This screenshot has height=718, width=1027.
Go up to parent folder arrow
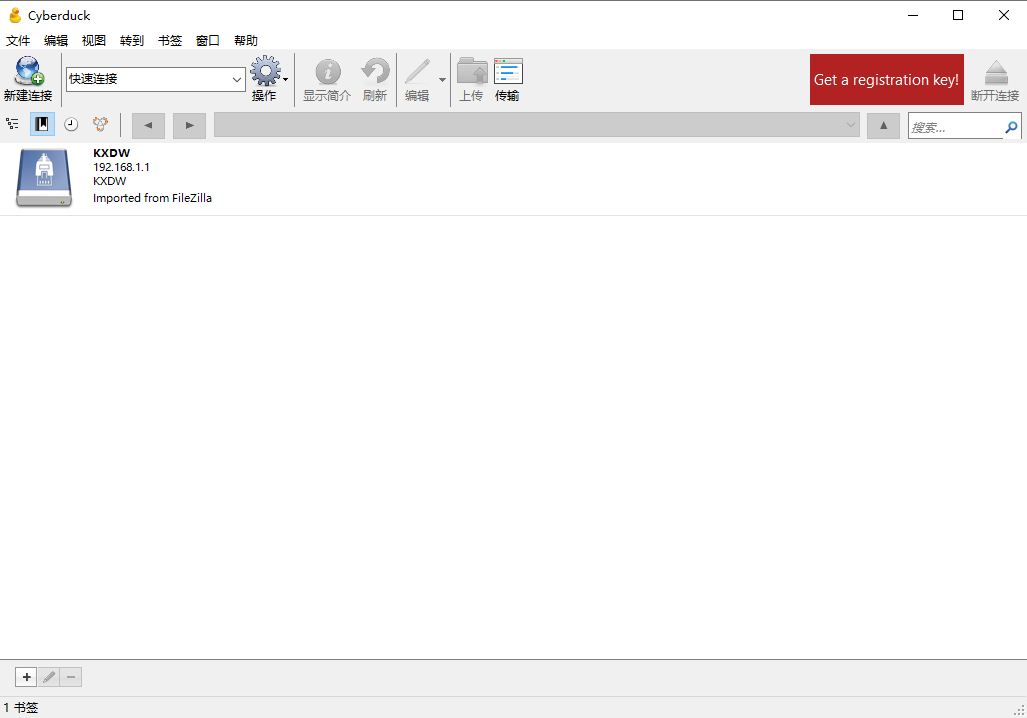(x=884, y=125)
